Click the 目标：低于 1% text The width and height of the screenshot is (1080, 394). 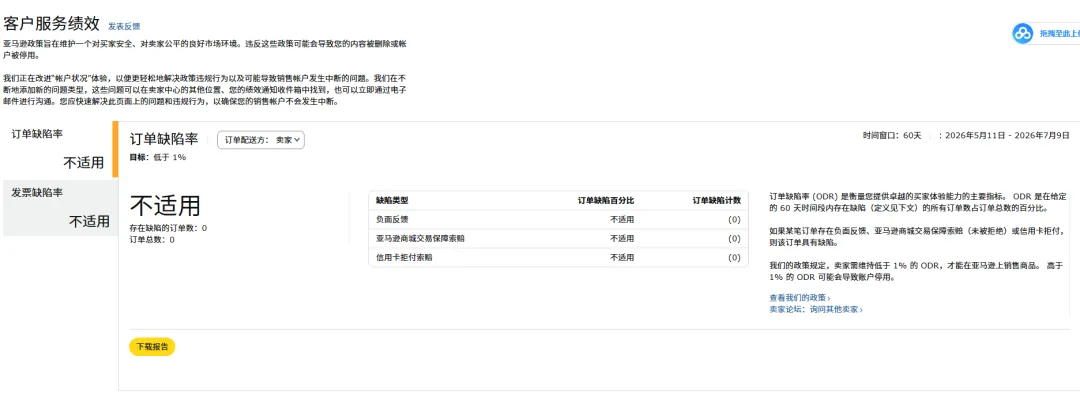(158, 158)
